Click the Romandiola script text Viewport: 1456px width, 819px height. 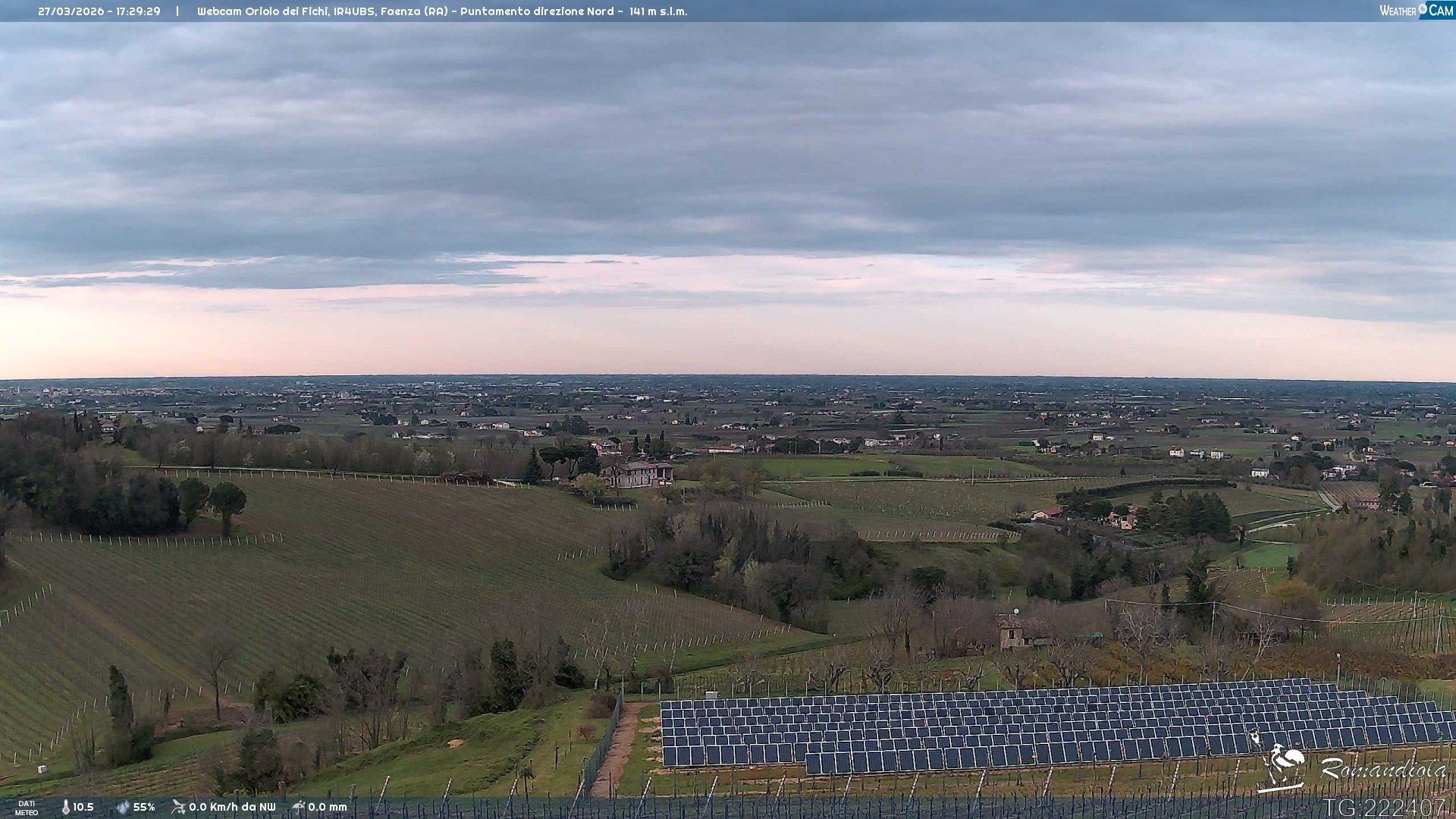coord(1382,769)
